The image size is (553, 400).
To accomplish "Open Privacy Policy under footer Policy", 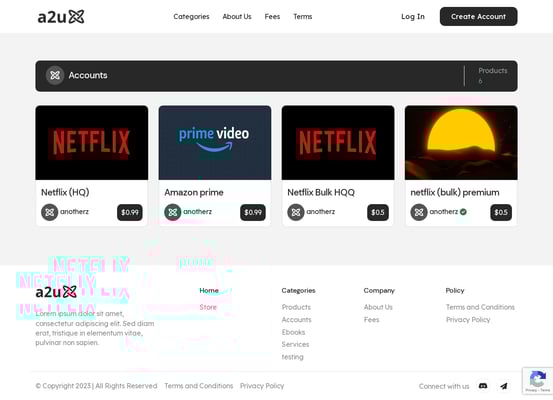I will point(468,320).
